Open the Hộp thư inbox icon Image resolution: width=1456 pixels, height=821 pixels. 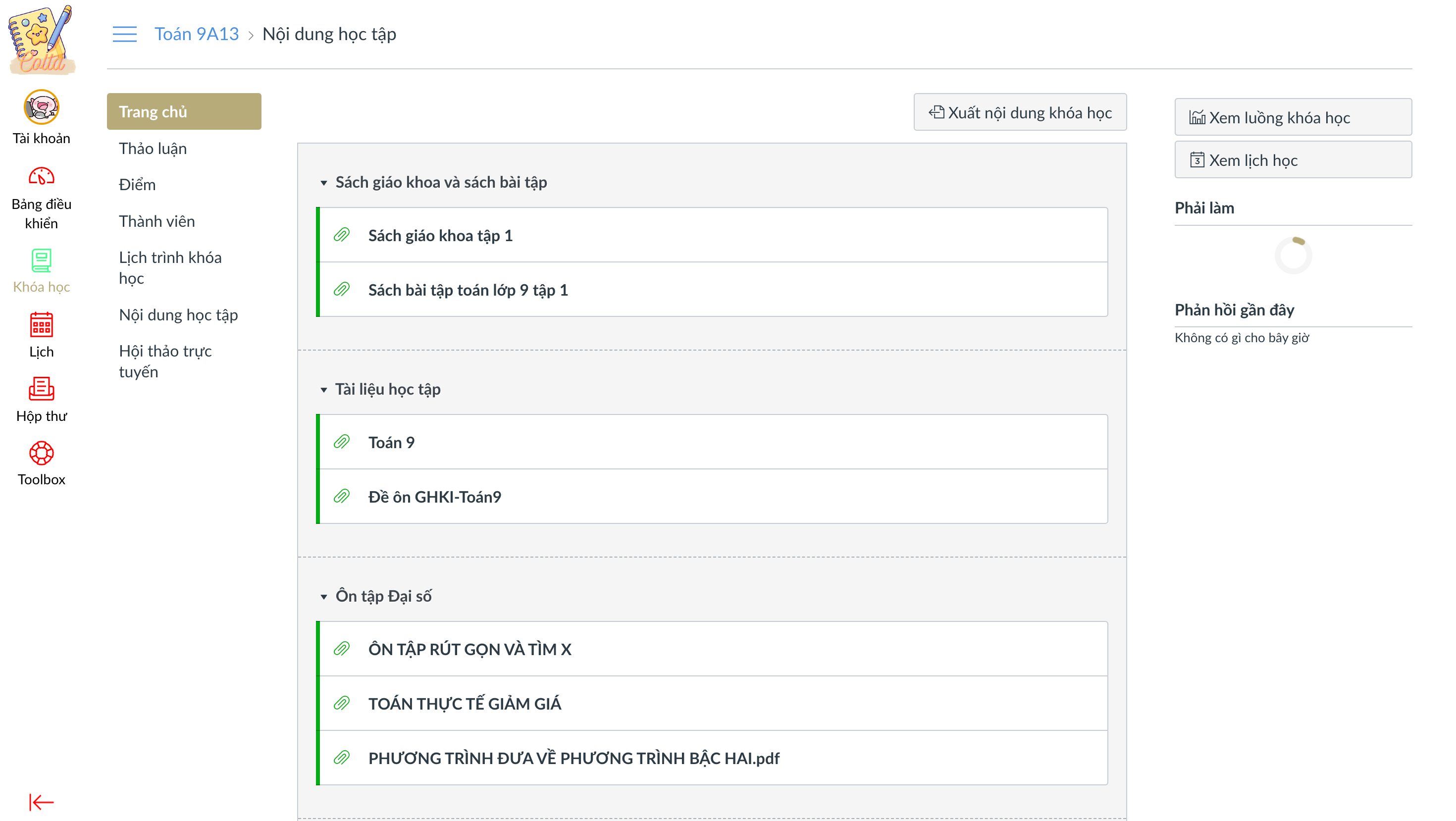pos(41,389)
